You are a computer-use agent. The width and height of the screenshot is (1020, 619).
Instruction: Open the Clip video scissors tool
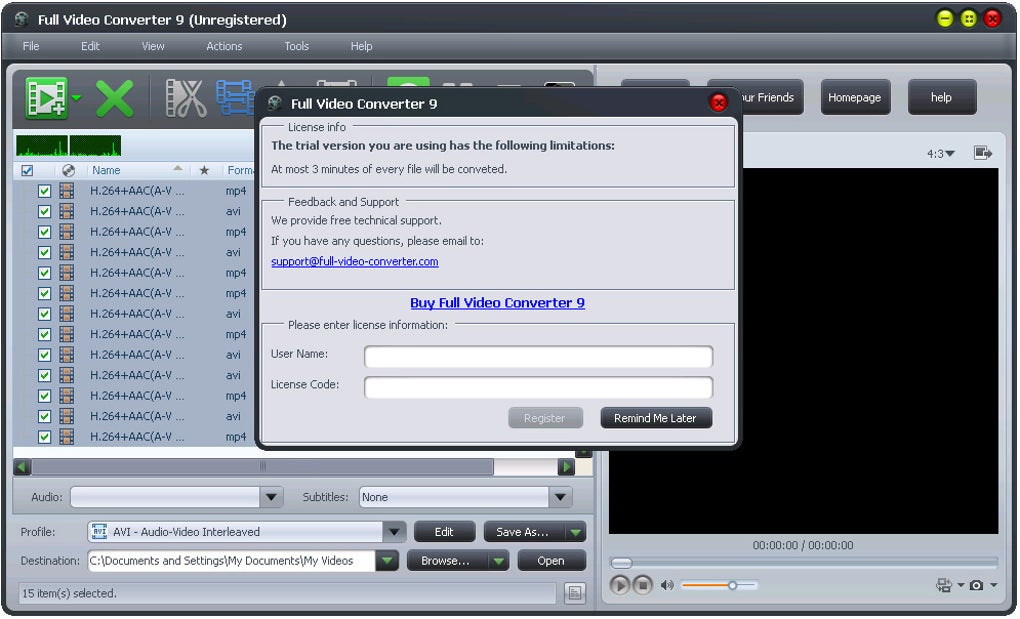[185, 98]
